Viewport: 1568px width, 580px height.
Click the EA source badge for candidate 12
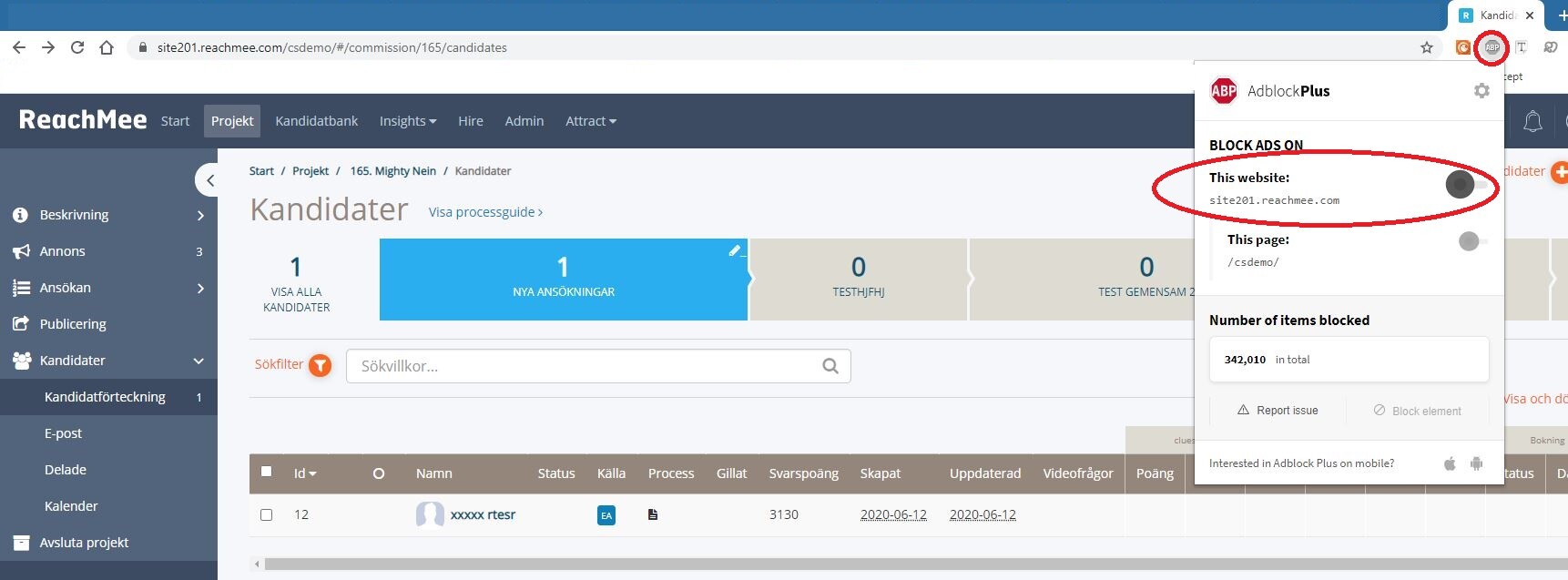click(606, 515)
